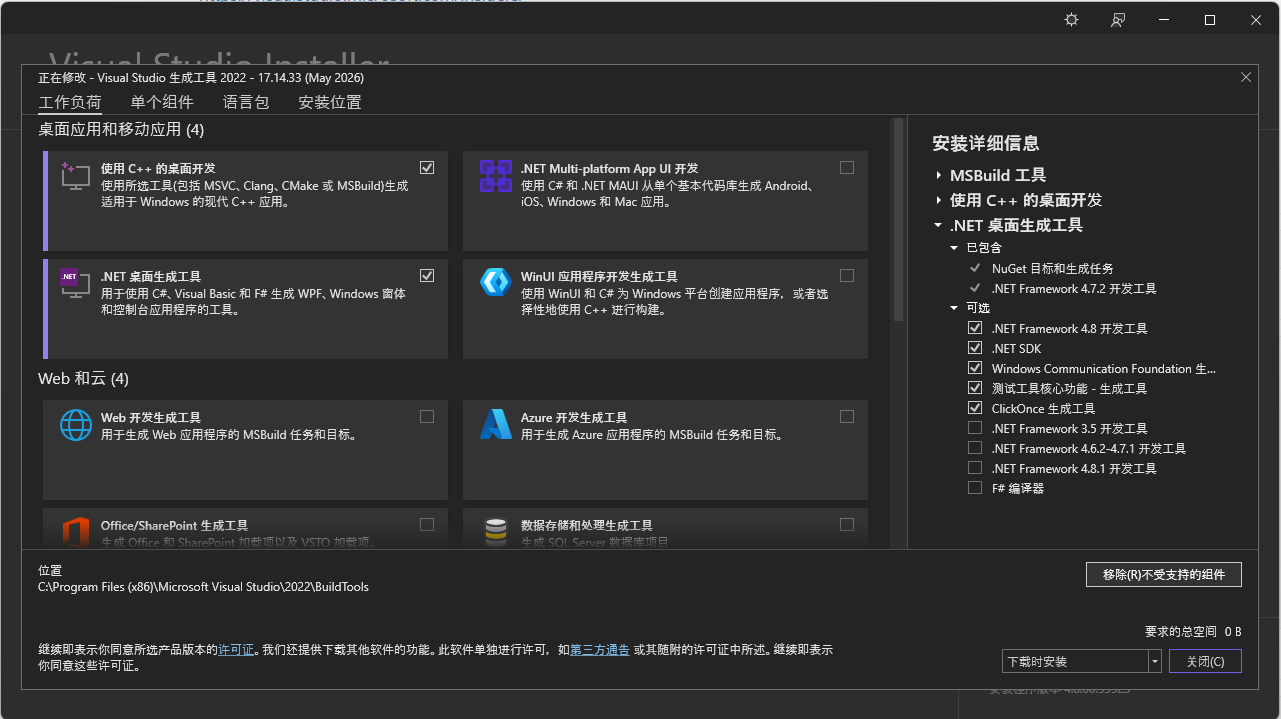Uncheck .NET SDK optional component

(x=975, y=348)
